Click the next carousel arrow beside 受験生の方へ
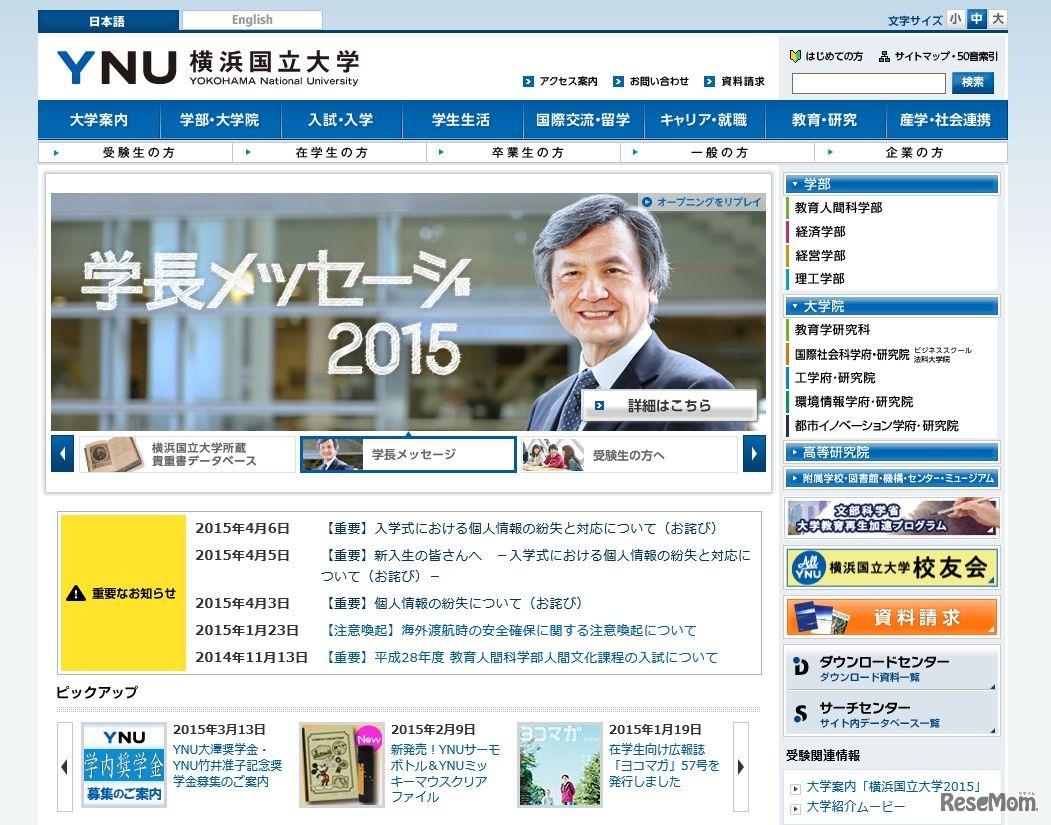Image resolution: width=1051 pixels, height=825 pixels. click(754, 454)
